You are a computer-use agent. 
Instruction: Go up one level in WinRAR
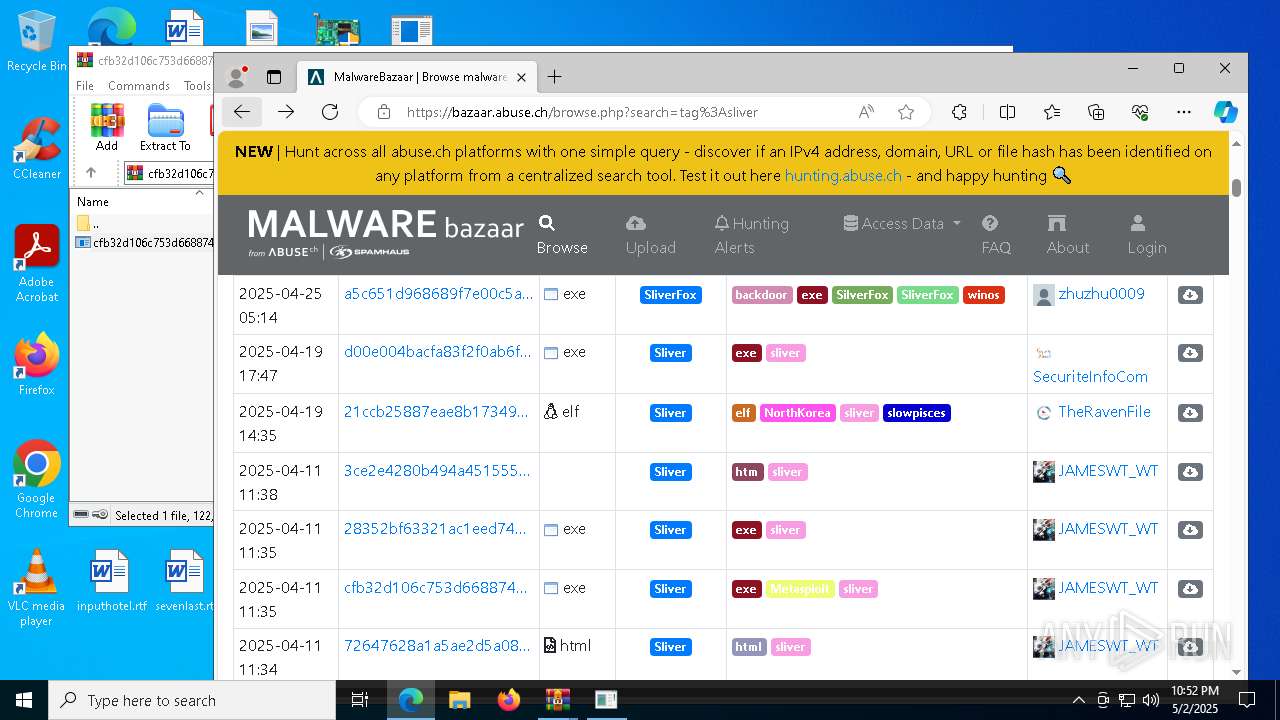(x=91, y=173)
